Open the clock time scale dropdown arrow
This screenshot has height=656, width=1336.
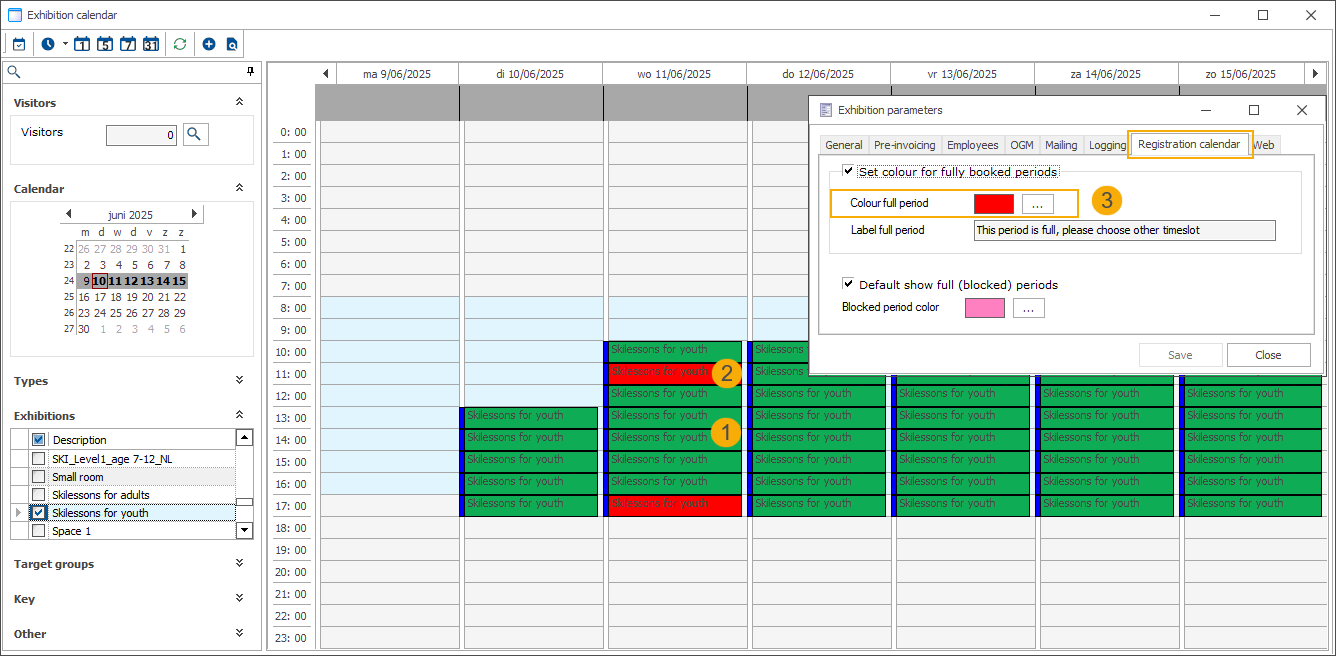tap(65, 44)
